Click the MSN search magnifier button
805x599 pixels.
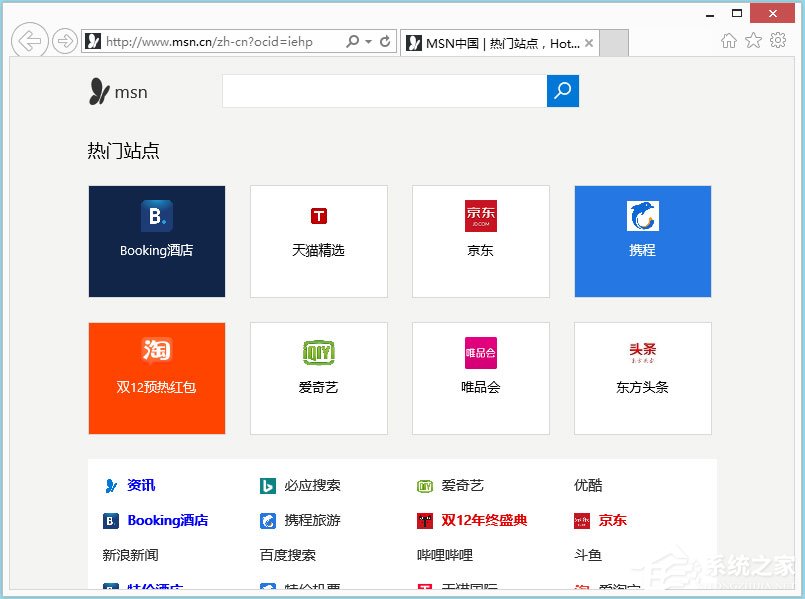563,90
